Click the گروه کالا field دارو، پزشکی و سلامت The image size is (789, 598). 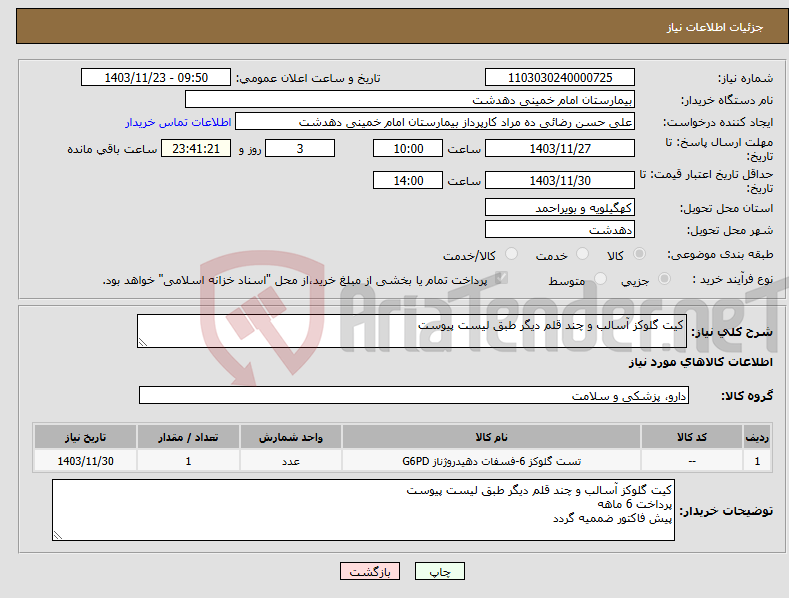tap(414, 396)
